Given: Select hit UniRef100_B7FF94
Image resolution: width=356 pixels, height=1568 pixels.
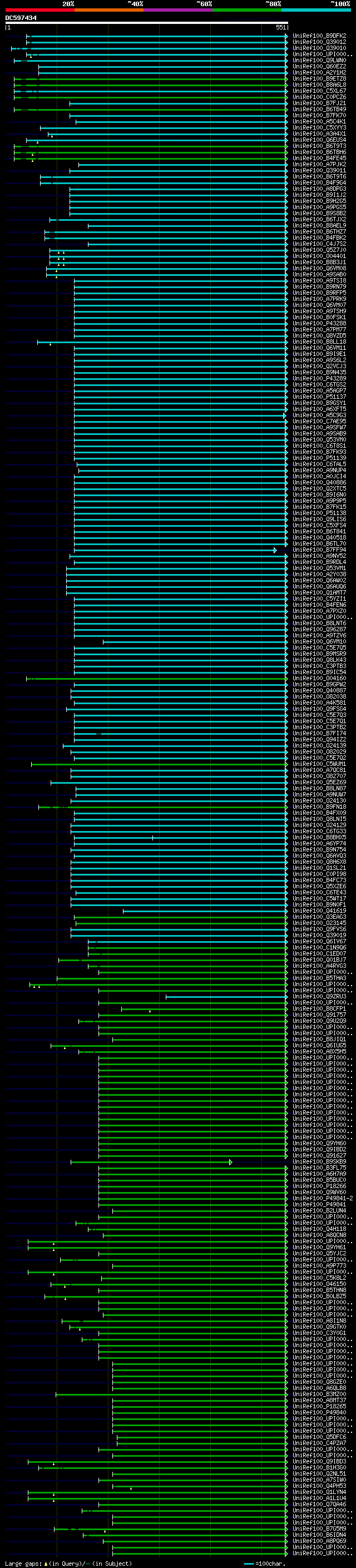Looking at the screenshot, I should pos(319,550).
